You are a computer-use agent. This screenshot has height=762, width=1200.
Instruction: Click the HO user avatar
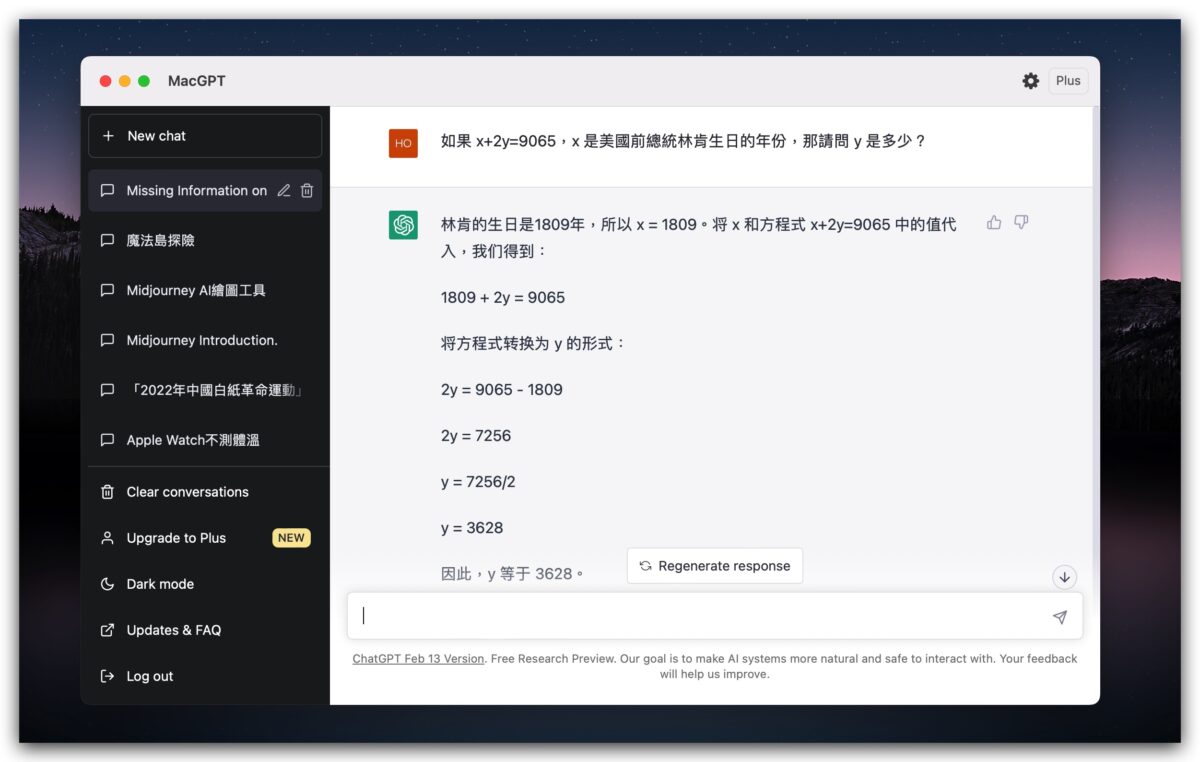click(403, 143)
